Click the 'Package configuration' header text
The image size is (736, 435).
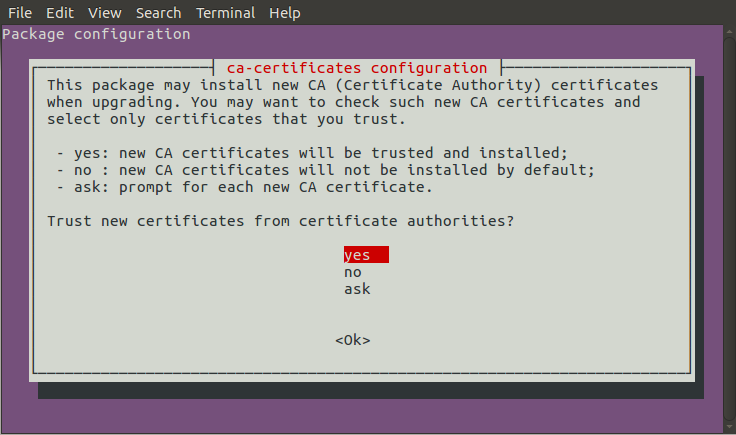(96, 34)
